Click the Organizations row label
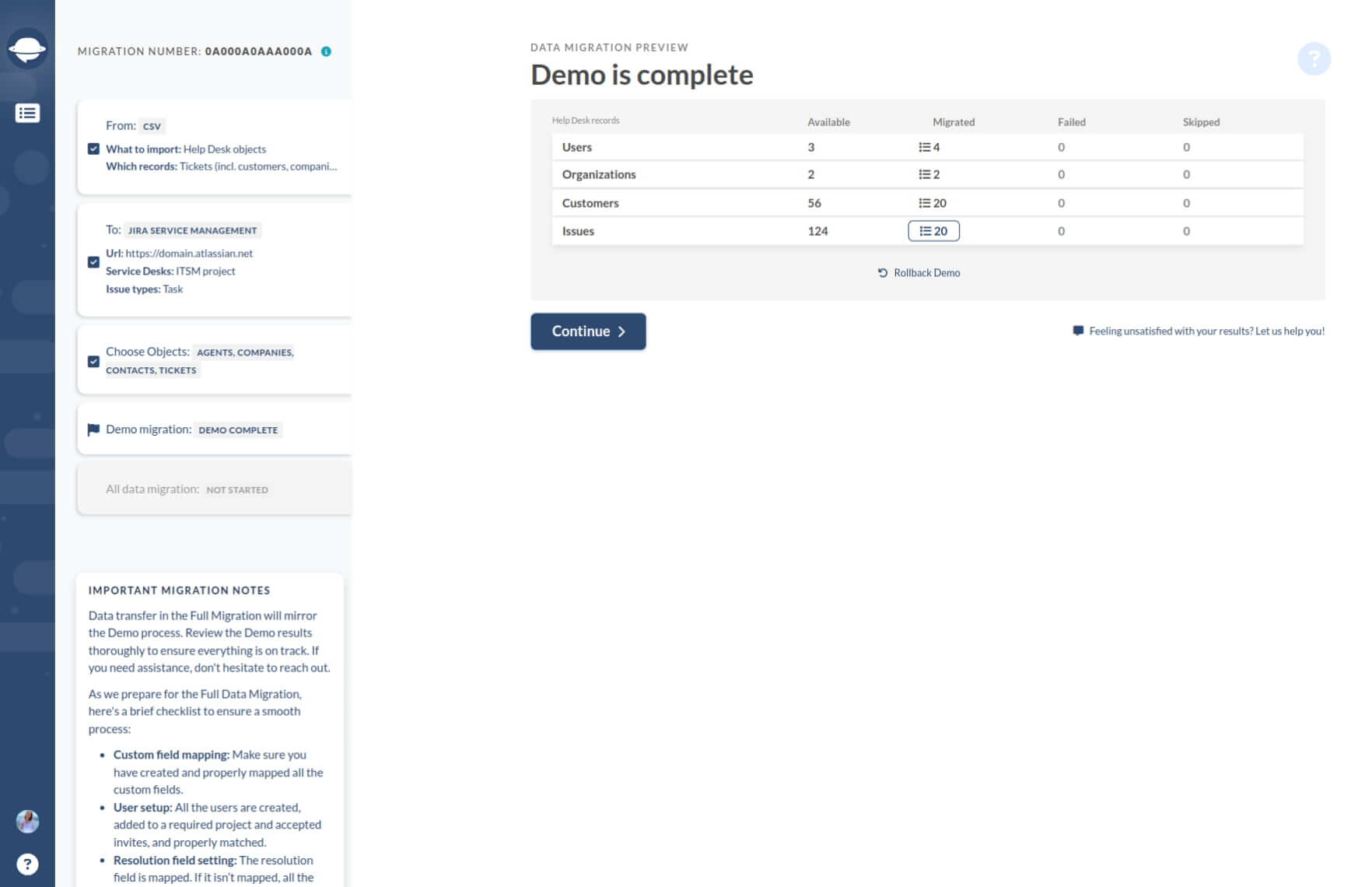Image resolution: width=1372 pixels, height=887 pixels. tap(599, 174)
